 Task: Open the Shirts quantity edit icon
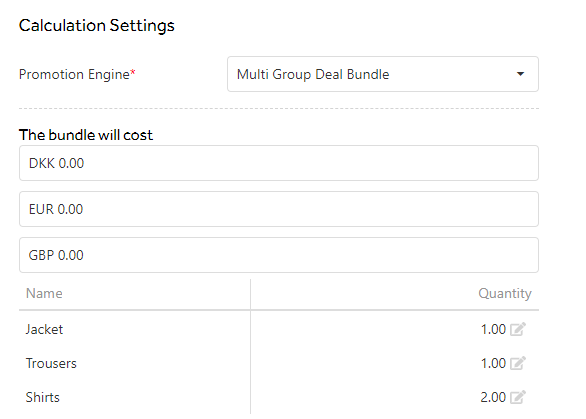tap(518, 397)
